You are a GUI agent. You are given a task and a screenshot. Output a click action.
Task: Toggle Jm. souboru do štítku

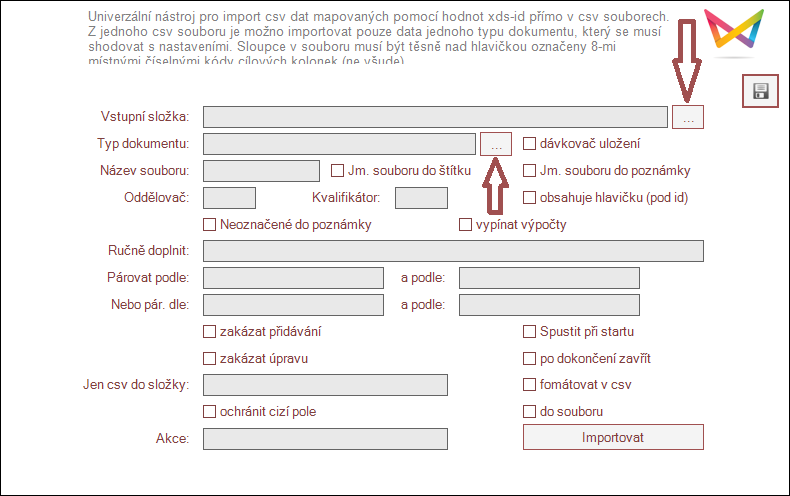point(338,171)
